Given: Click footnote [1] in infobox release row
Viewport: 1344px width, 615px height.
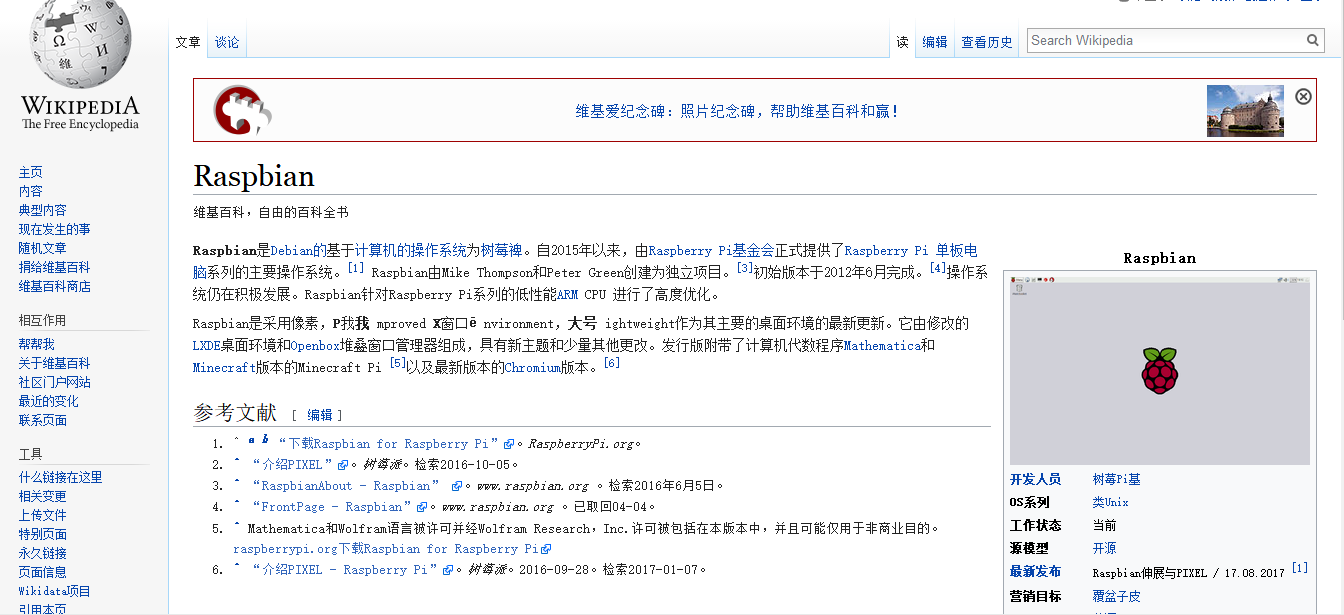Looking at the screenshot, I should [1299, 568].
